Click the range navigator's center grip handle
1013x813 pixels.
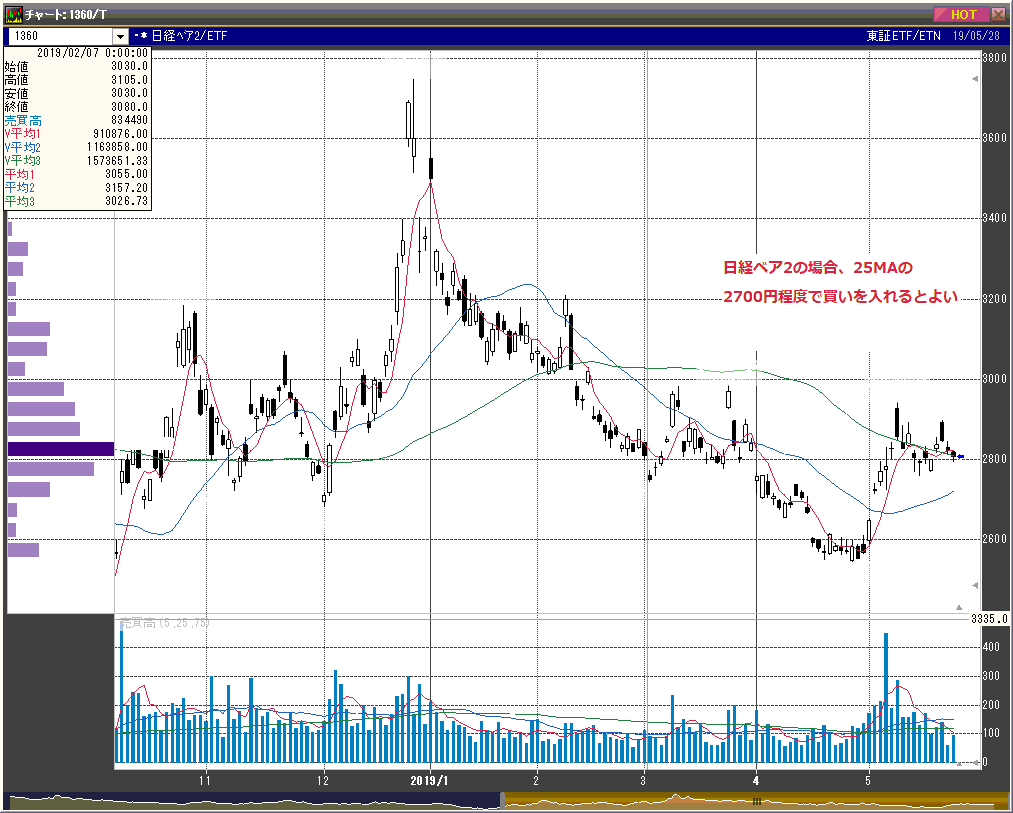(x=756, y=801)
